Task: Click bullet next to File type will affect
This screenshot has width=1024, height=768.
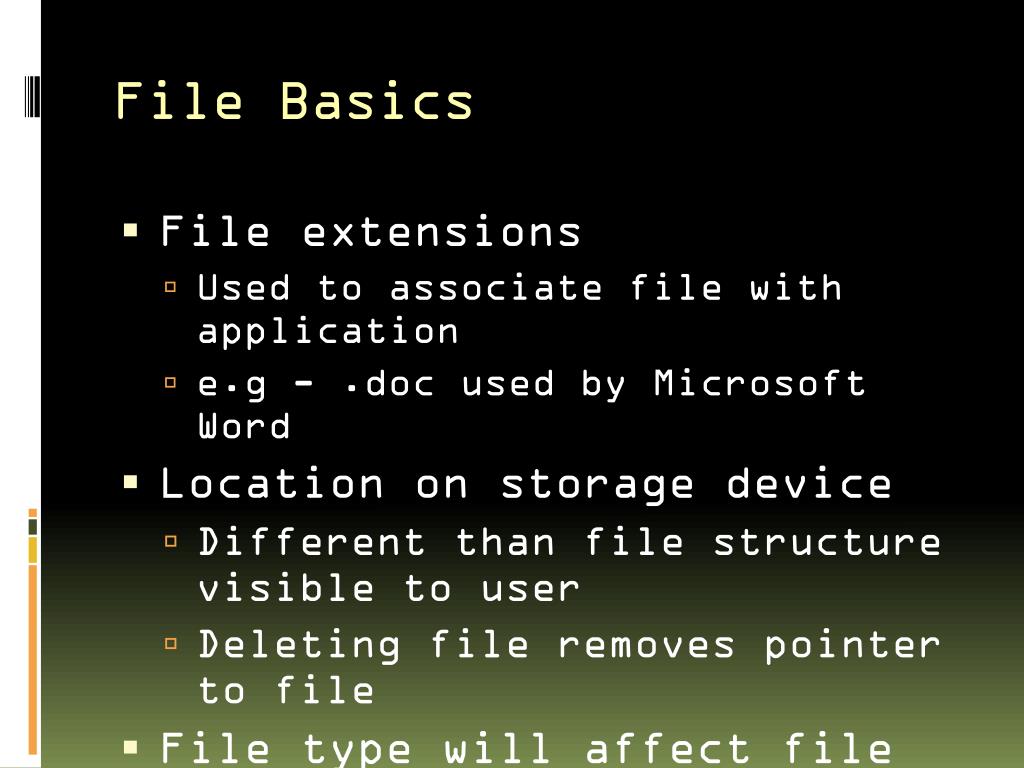Action: (x=130, y=746)
